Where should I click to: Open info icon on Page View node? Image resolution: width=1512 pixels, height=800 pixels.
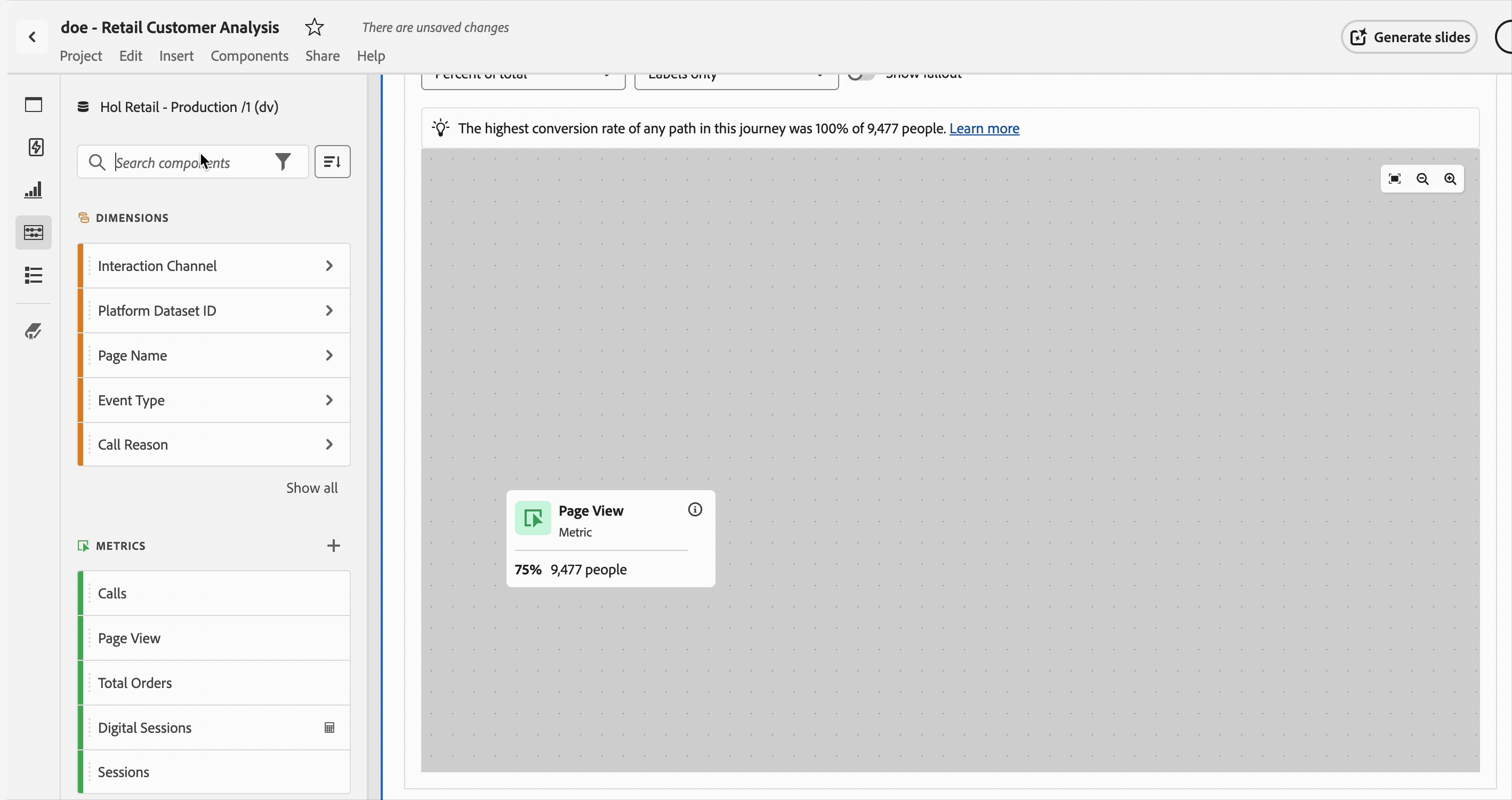pyautogui.click(x=695, y=510)
